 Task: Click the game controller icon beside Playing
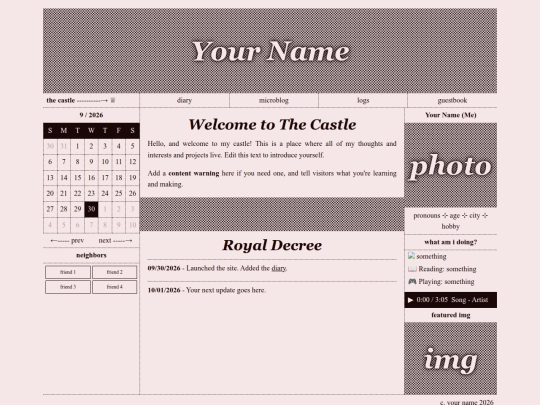[x=412, y=281]
